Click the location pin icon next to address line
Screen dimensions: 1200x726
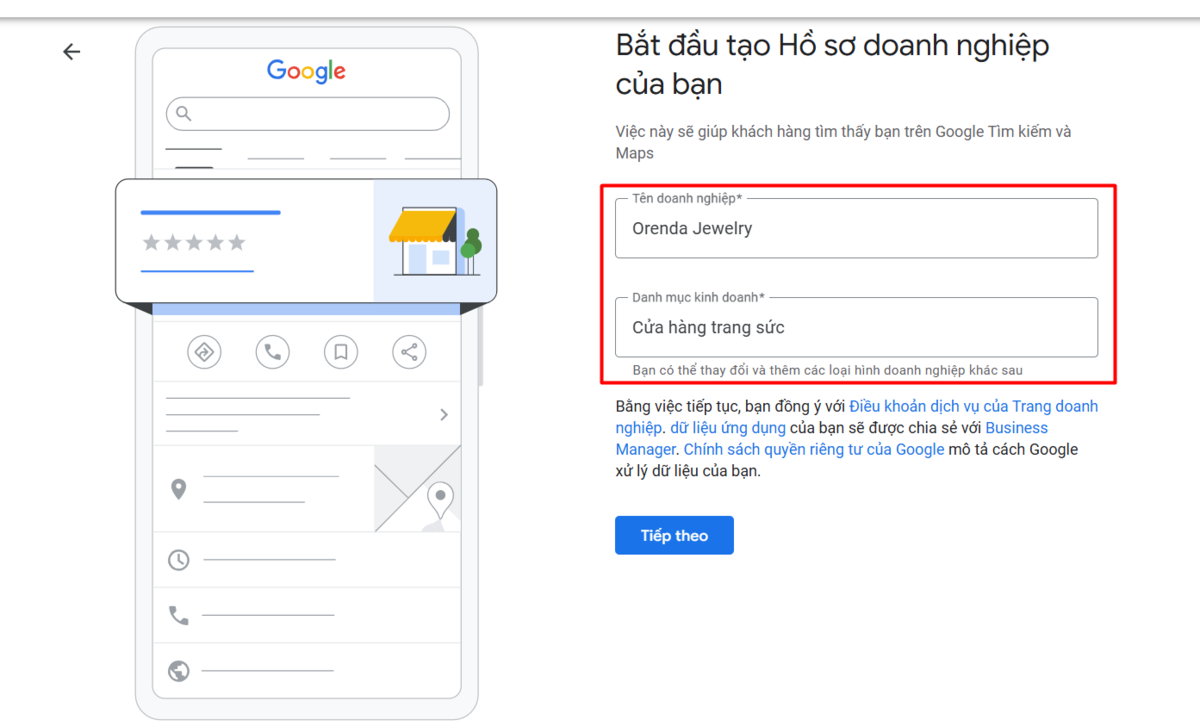tap(180, 488)
